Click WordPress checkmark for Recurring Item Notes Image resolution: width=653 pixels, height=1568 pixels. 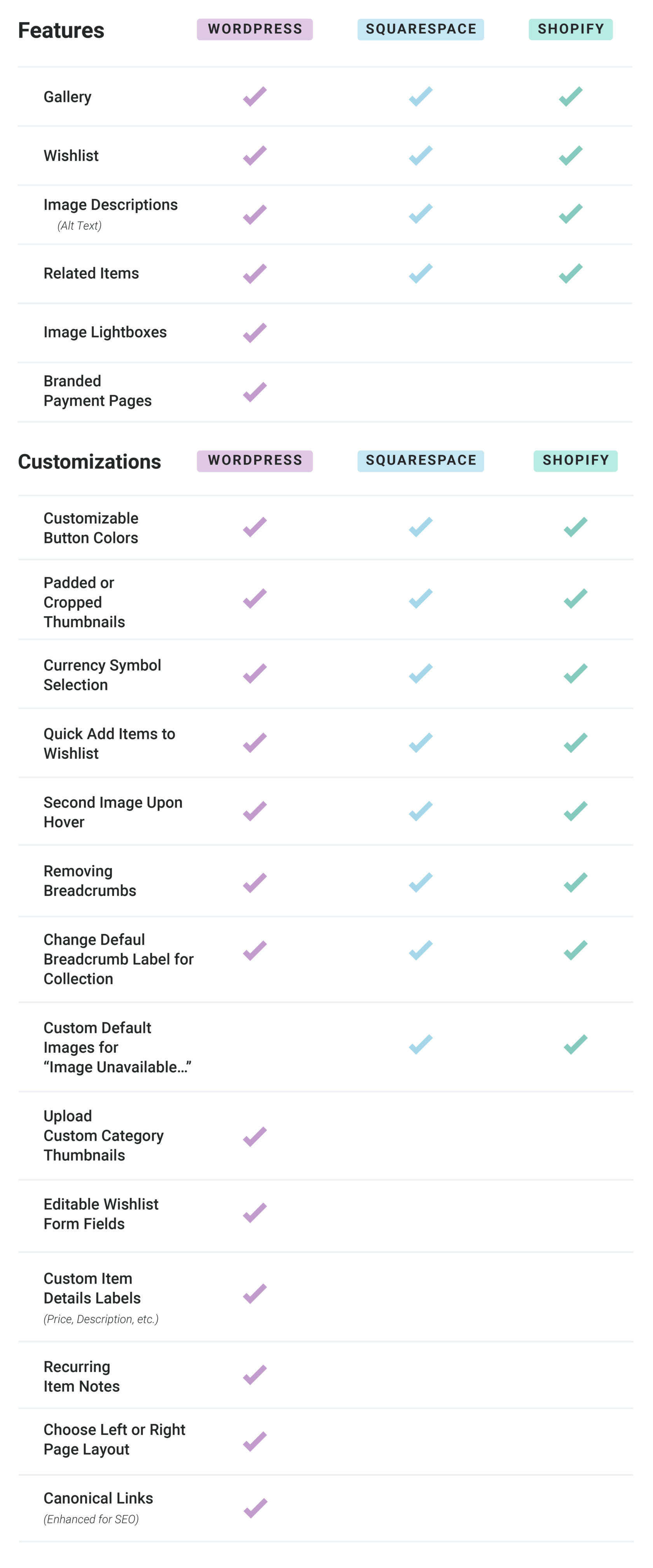click(x=254, y=1374)
